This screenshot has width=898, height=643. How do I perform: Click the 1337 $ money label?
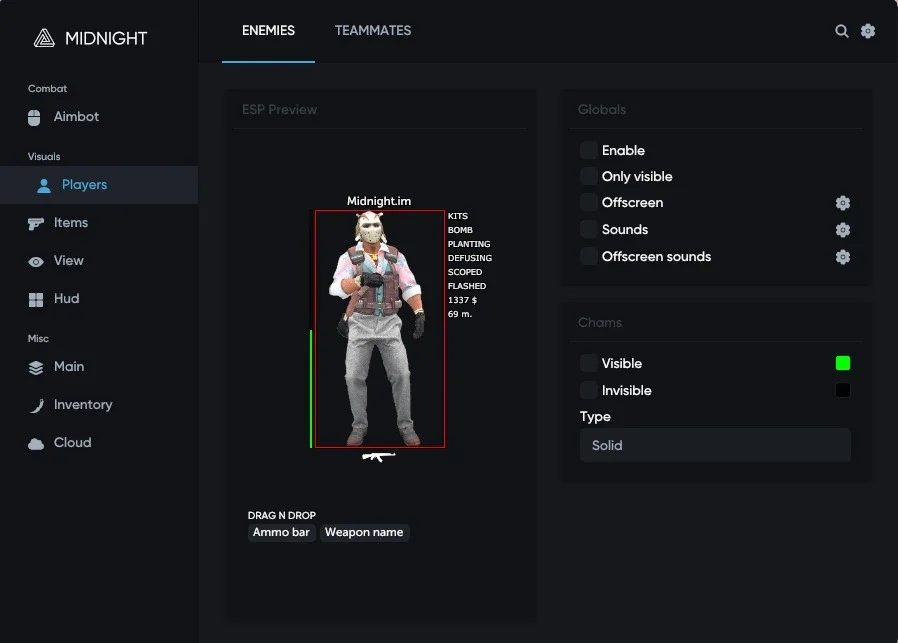click(462, 300)
